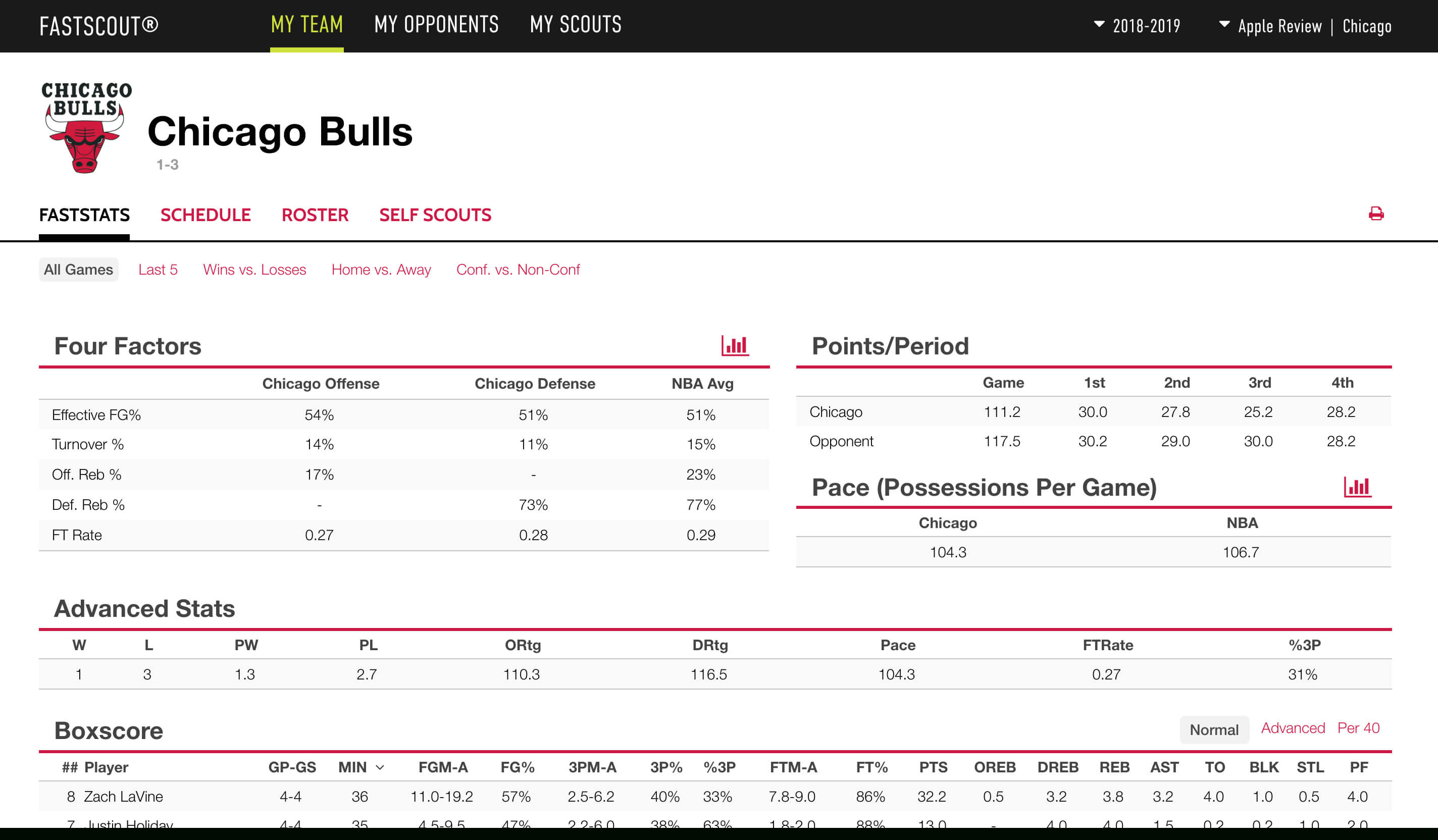Navigate to MY SCOUTS section
The height and width of the screenshot is (840, 1438).
point(575,25)
